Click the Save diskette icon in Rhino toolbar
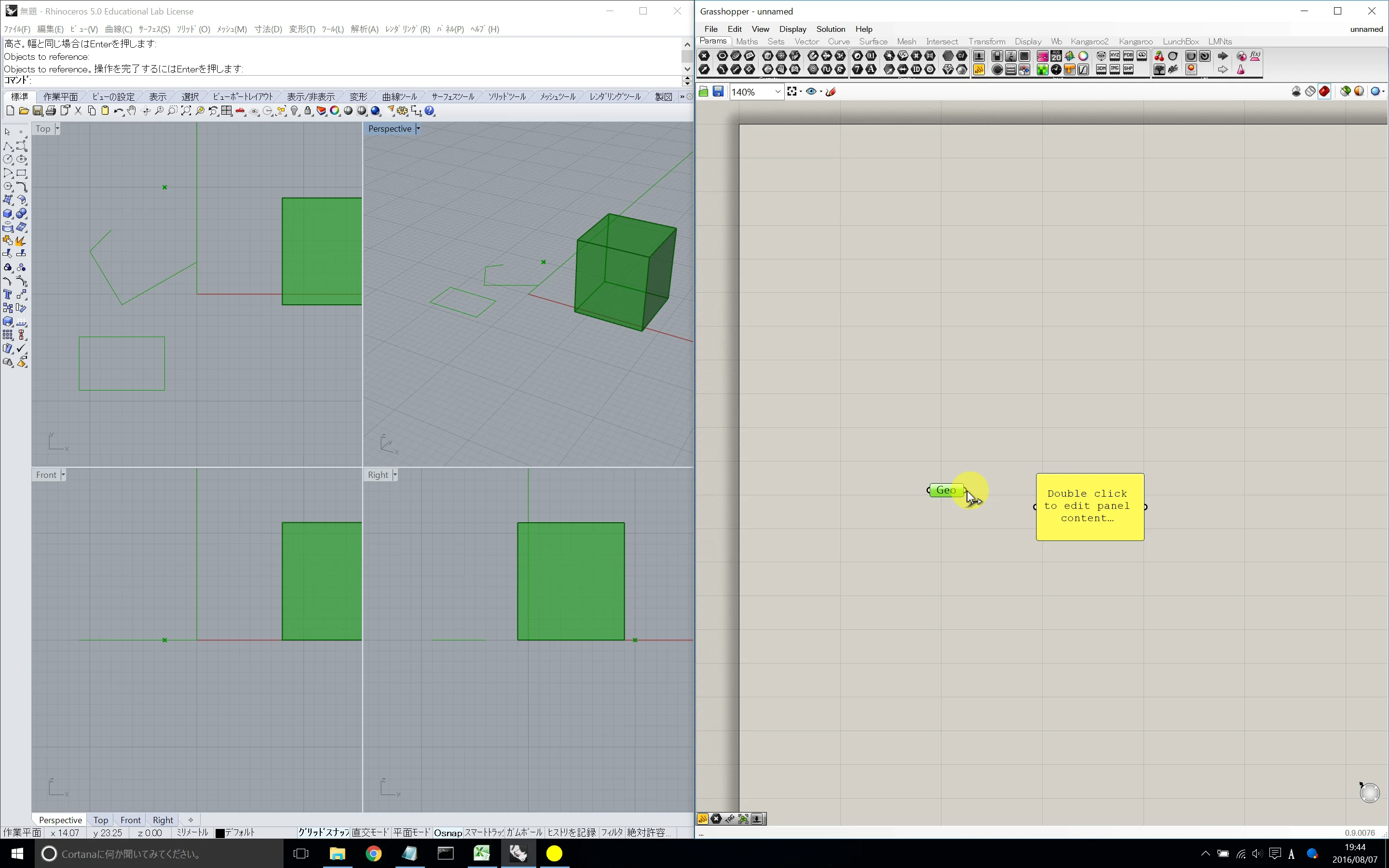The height and width of the screenshot is (868, 1389). 37,111
